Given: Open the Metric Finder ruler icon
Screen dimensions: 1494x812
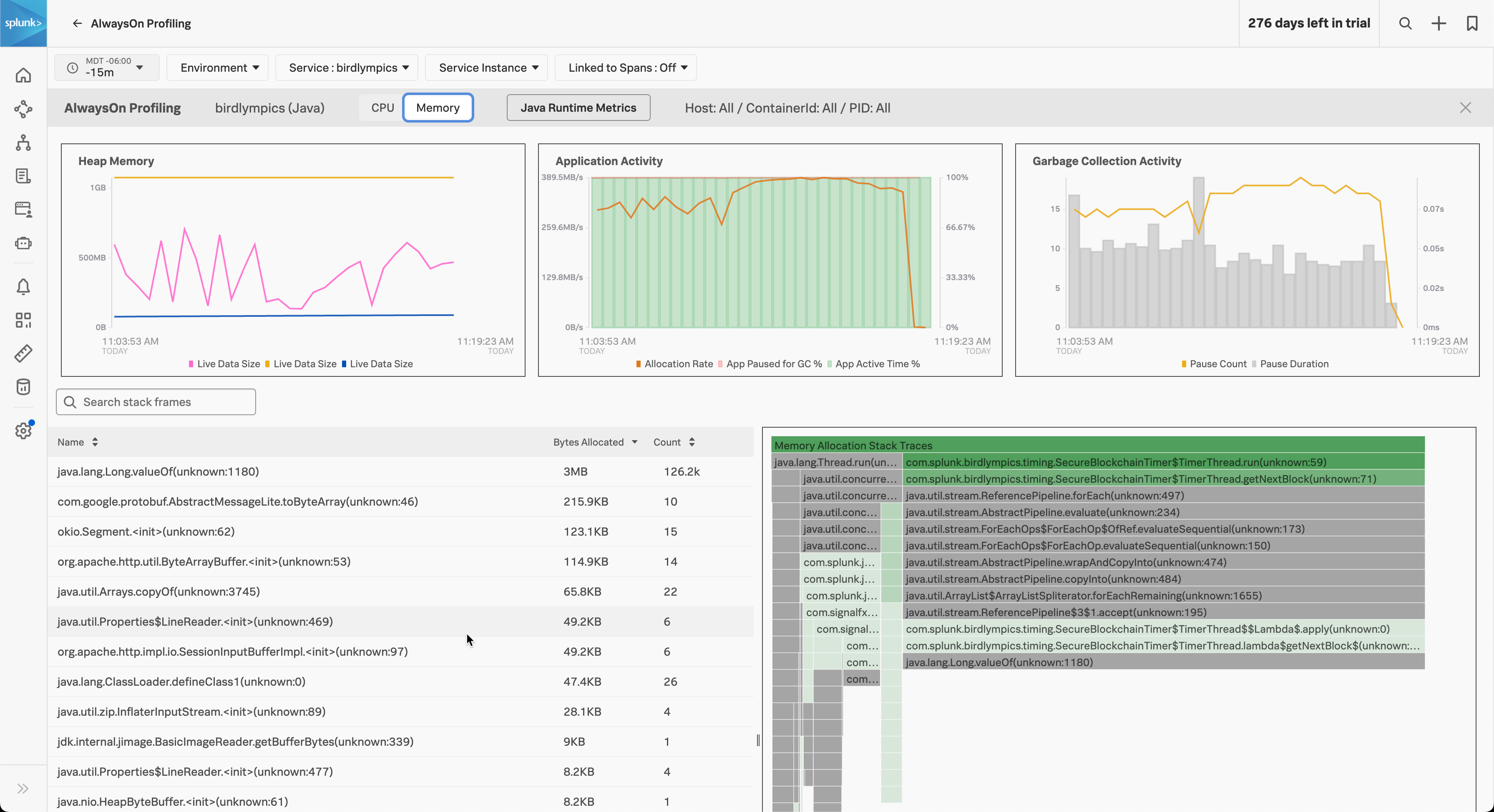Looking at the screenshot, I should [23, 353].
